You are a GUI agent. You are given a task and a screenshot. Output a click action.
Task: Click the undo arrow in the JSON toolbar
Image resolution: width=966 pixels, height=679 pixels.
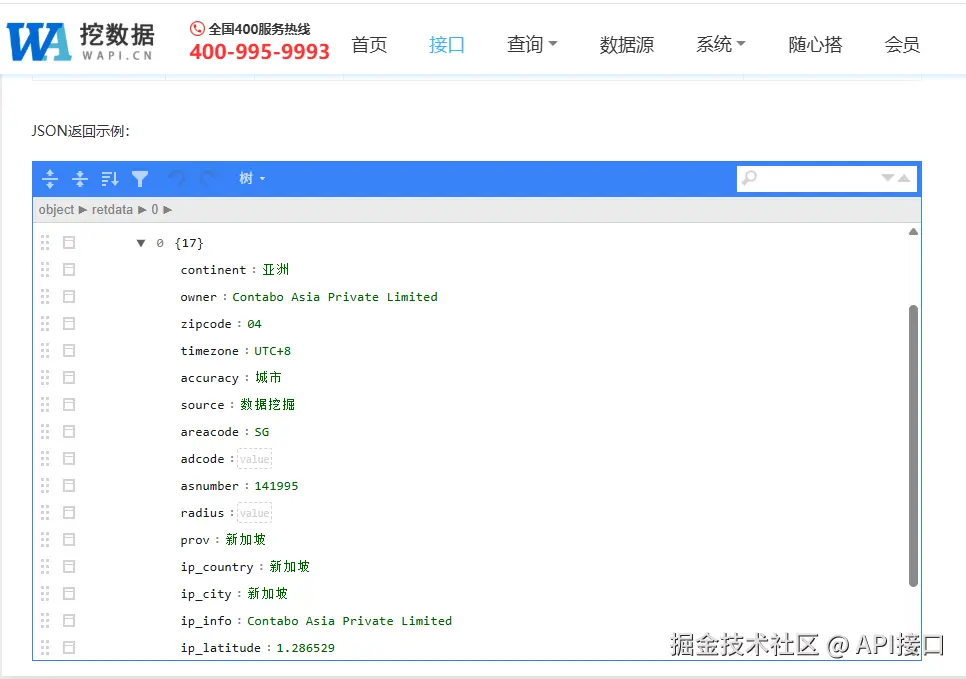177,179
